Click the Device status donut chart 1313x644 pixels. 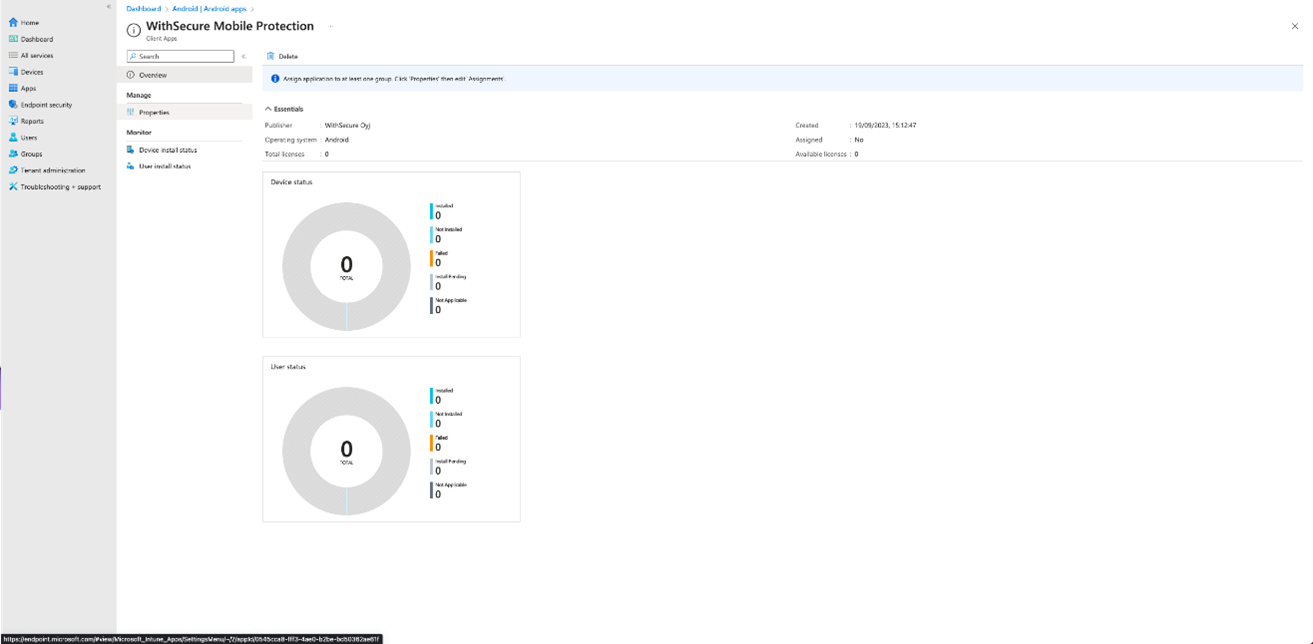pos(346,266)
